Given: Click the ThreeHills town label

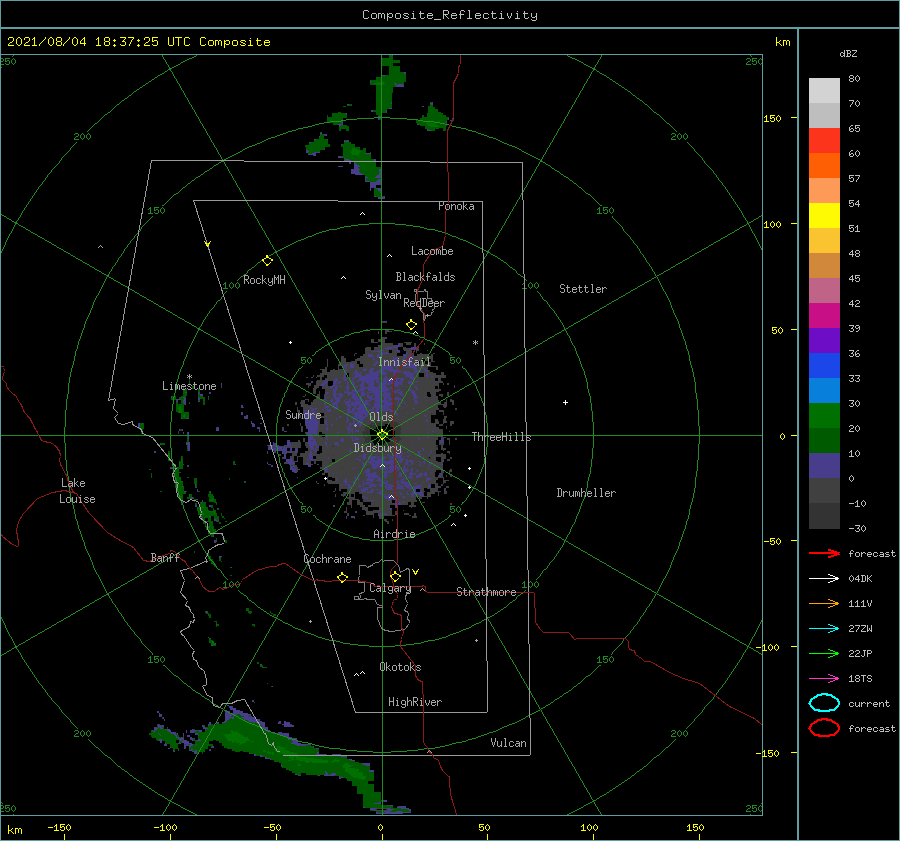Looking at the screenshot, I should 502,437.
